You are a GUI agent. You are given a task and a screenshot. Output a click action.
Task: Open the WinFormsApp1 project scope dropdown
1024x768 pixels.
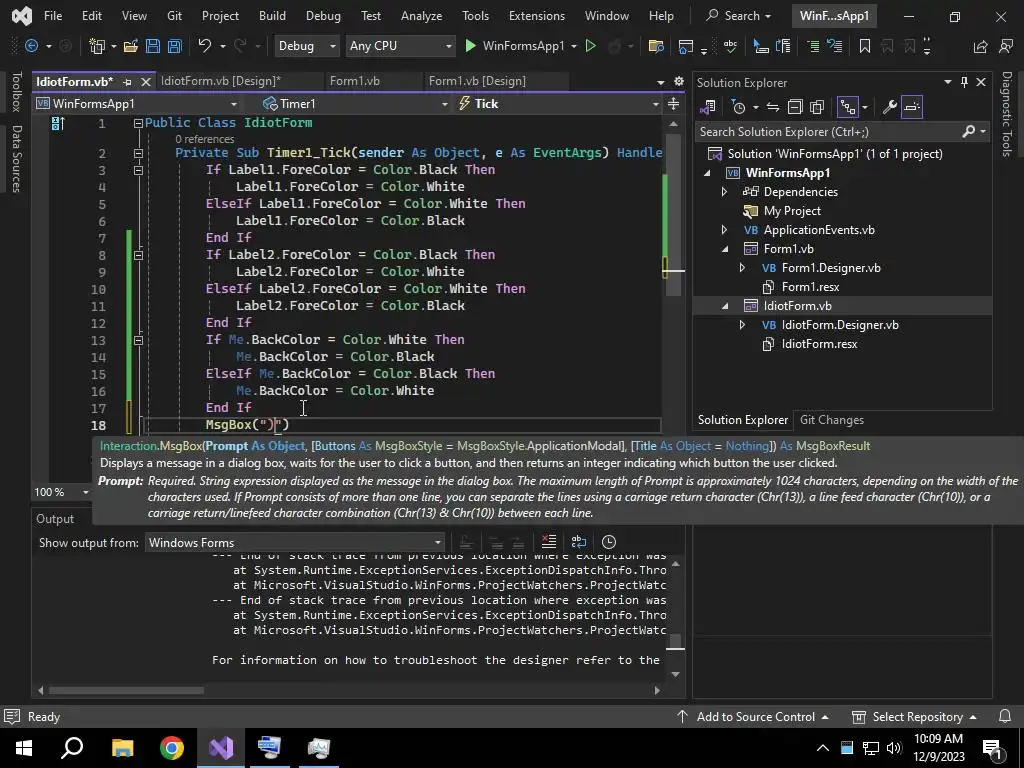137,104
